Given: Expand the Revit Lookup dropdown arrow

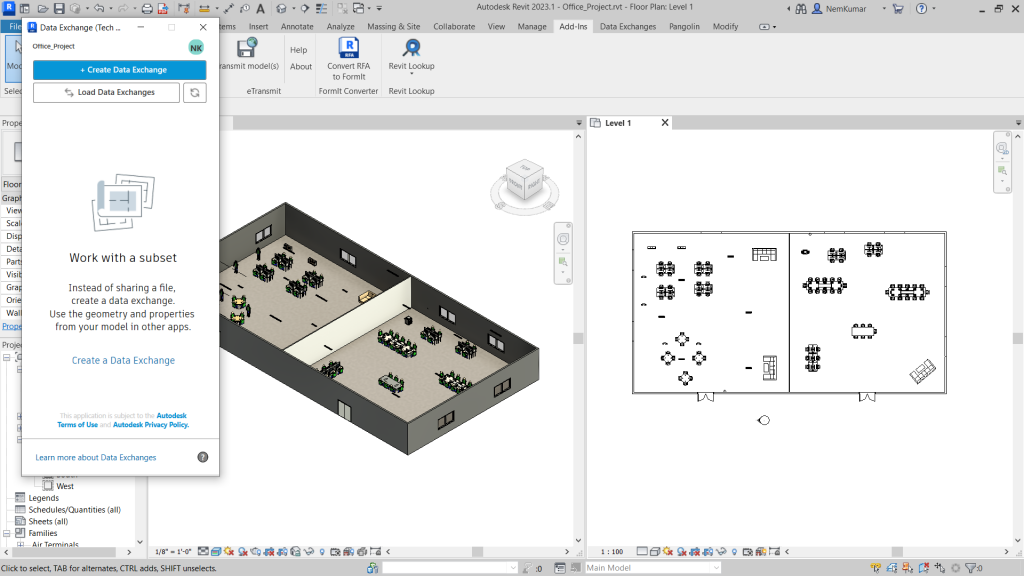Looking at the screenshot, I should tap(411, 74).
